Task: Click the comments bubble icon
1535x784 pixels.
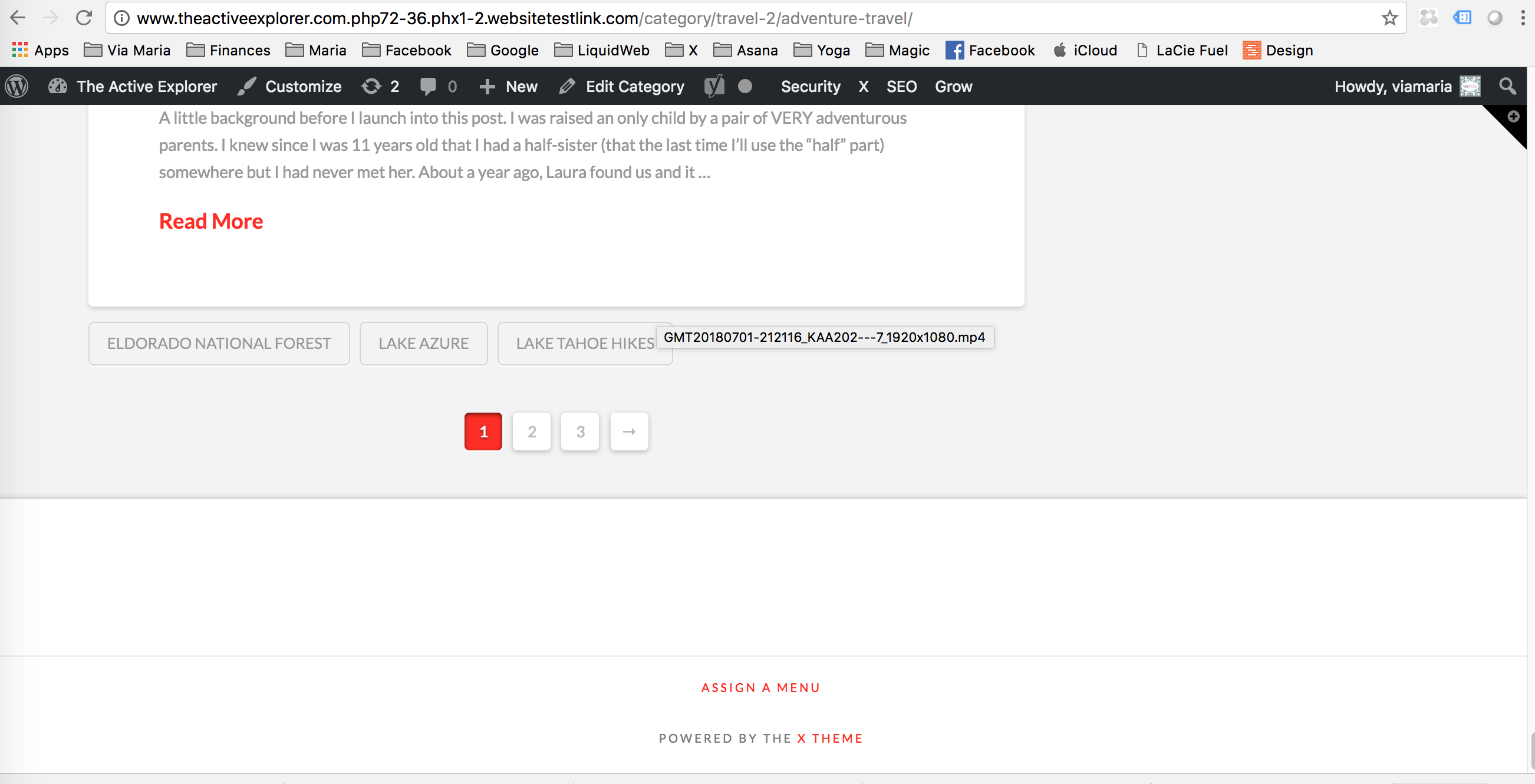Action: 428,87
